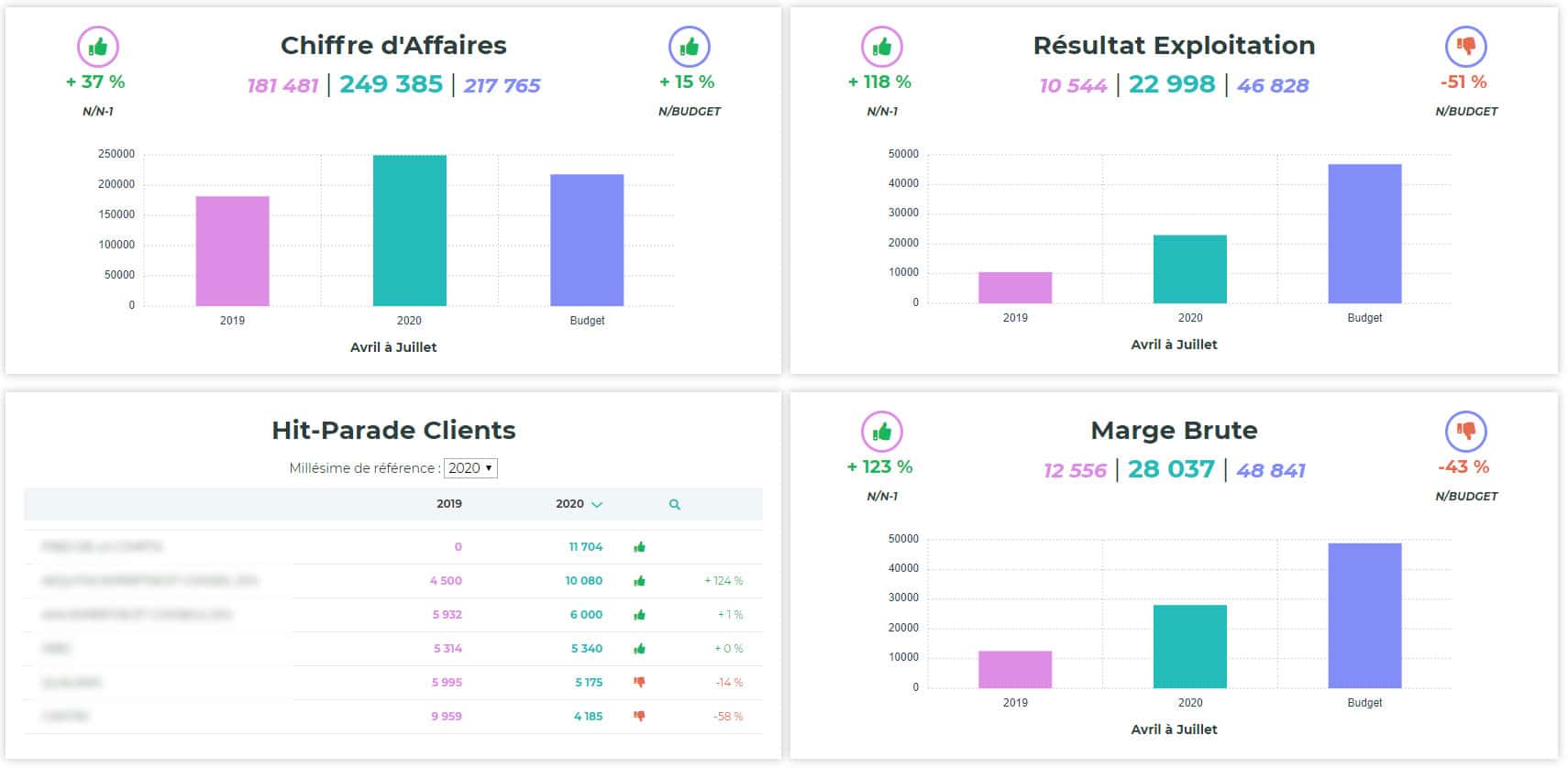Screen dimensions: 1568x768
Task: Click Résultat Exploitation N/N-1 thumbs-up icon
Action: click(x=881, y=47)
